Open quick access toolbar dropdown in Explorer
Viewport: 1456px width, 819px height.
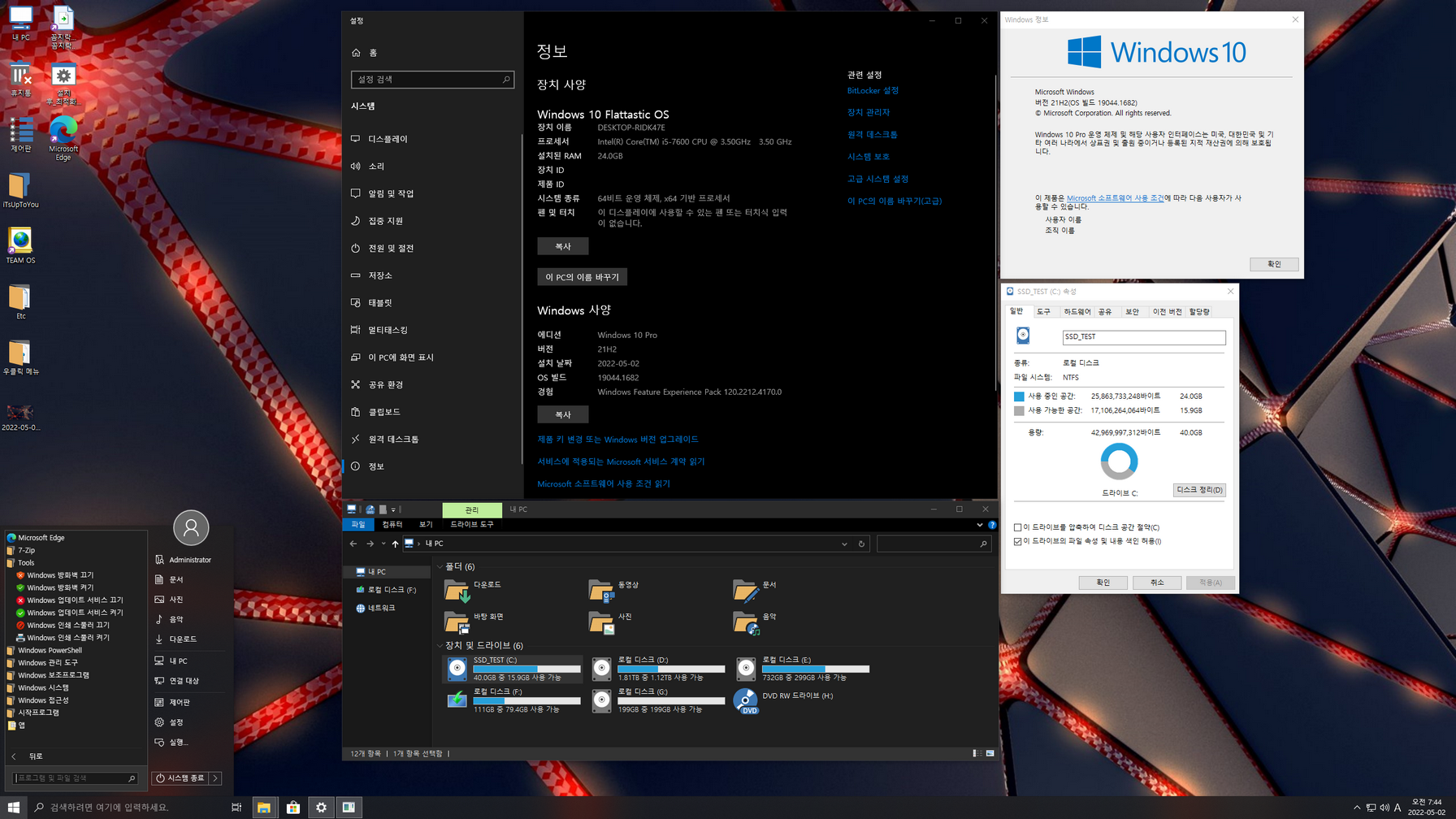pyautogui.click(x=393, y=509)
